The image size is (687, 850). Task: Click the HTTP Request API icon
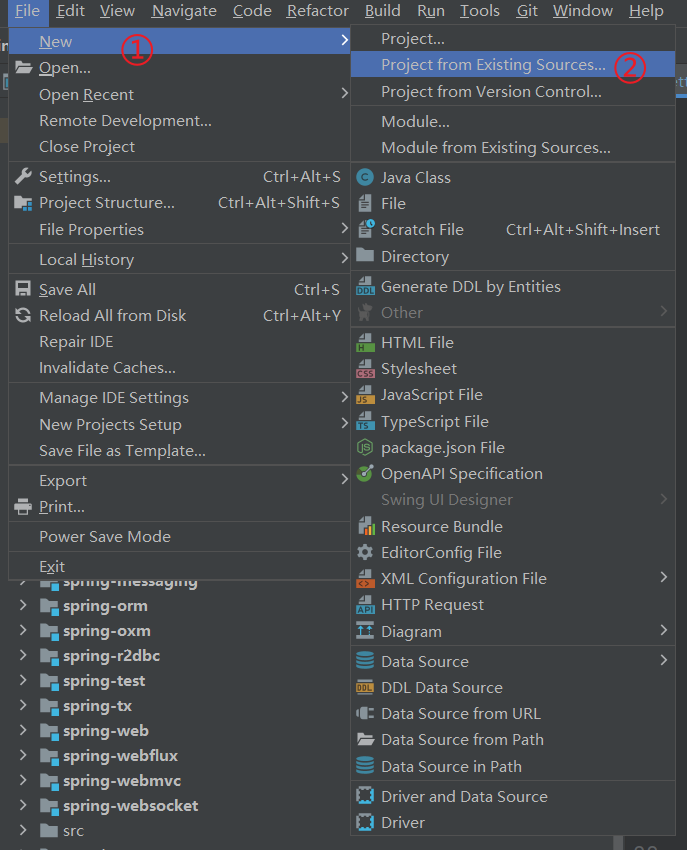click(365, 605)
